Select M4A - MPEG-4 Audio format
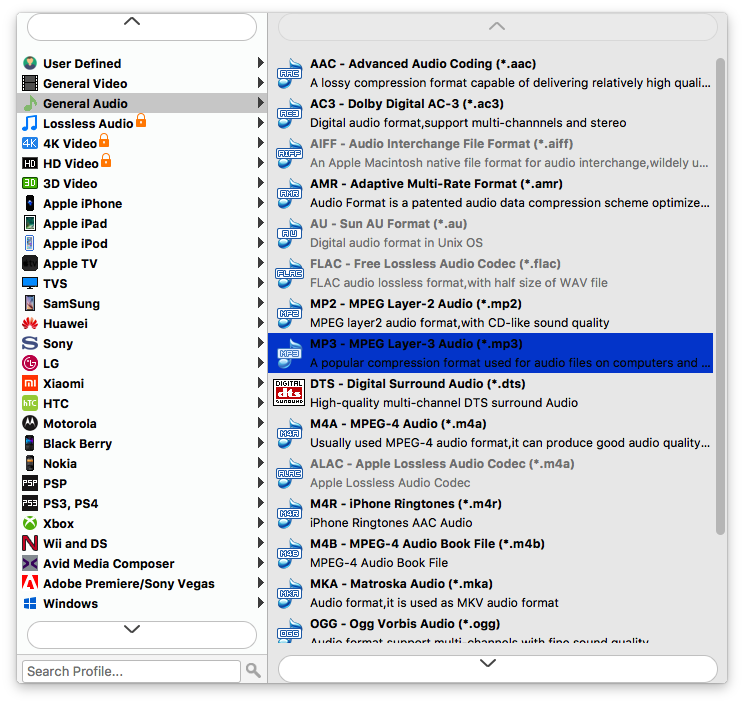The image size is (744, 704). click(x=491, y=433)
